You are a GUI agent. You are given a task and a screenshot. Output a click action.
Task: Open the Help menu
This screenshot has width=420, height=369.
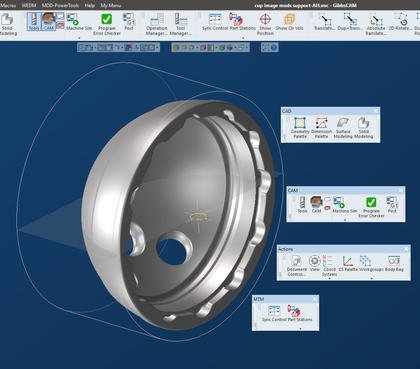[90, 5]
